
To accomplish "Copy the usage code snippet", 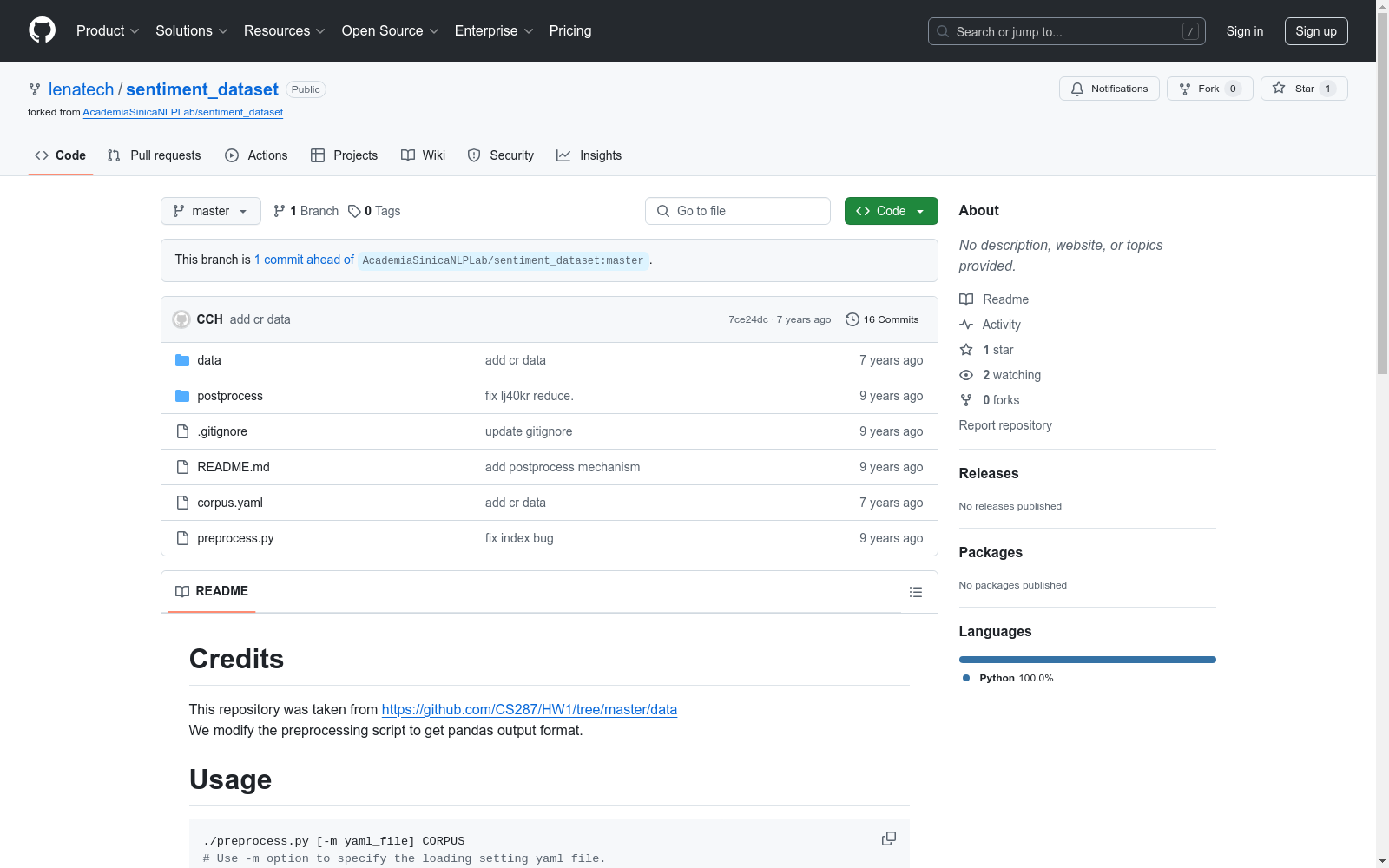I will pos(889,838).
